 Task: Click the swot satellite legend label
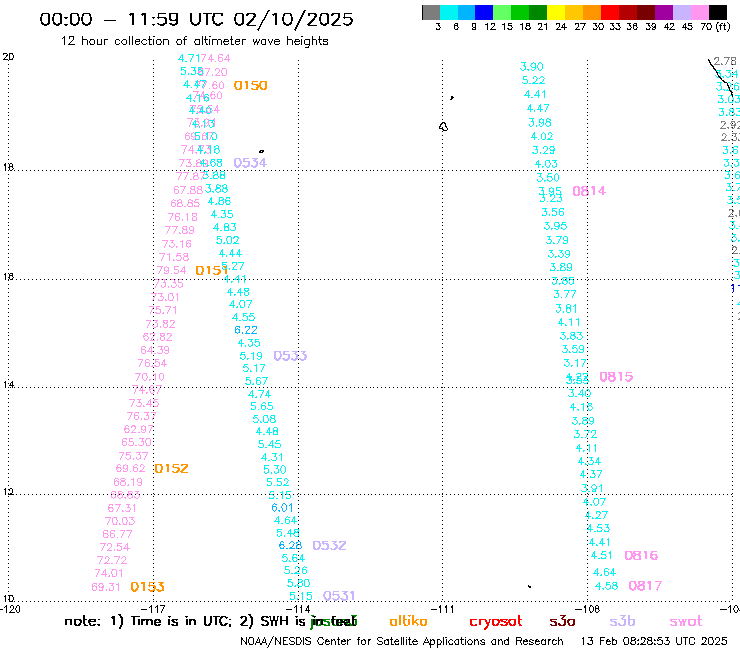click(x=686, y=622)
